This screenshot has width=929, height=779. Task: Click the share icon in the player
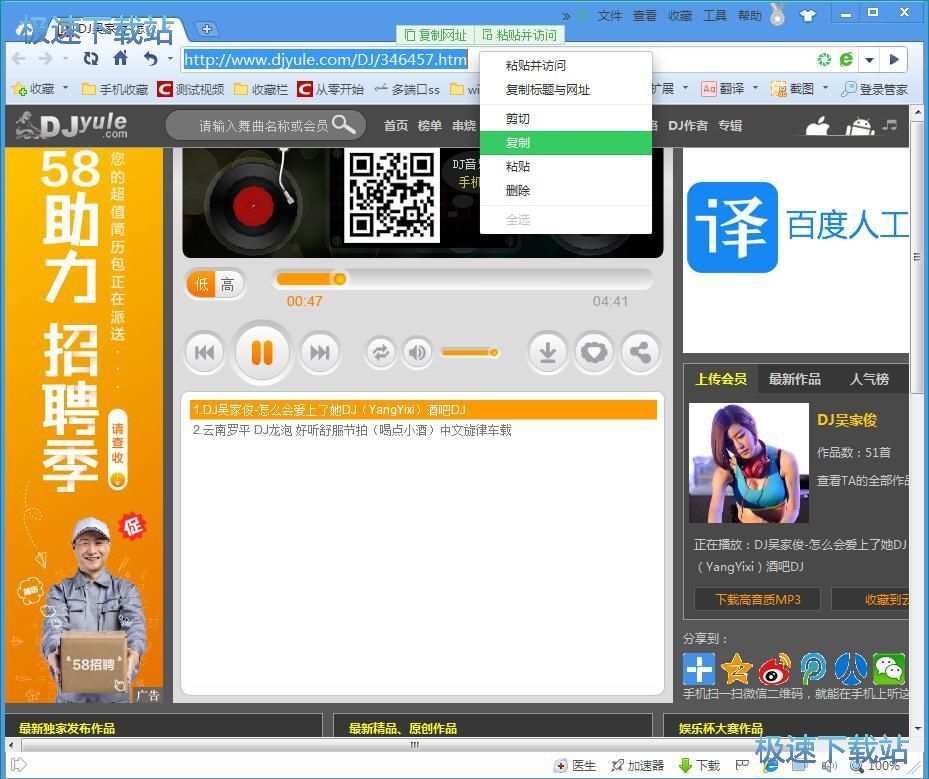[640, 352]
